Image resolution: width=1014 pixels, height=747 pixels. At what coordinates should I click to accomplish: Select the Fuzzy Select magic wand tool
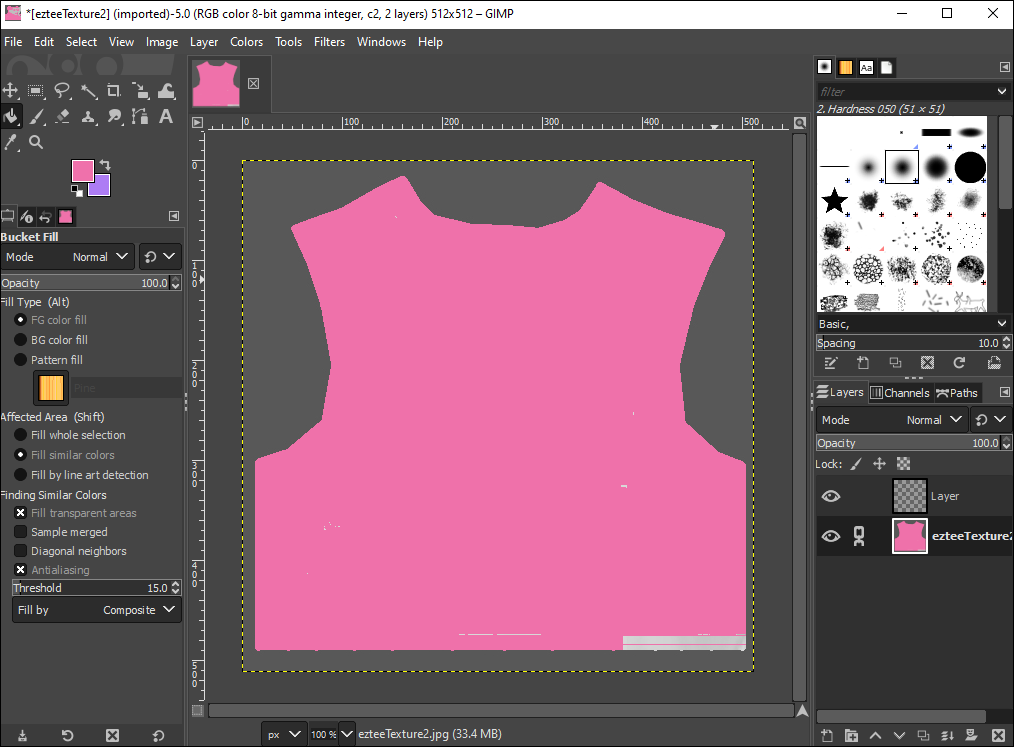[x=88, y=91]
